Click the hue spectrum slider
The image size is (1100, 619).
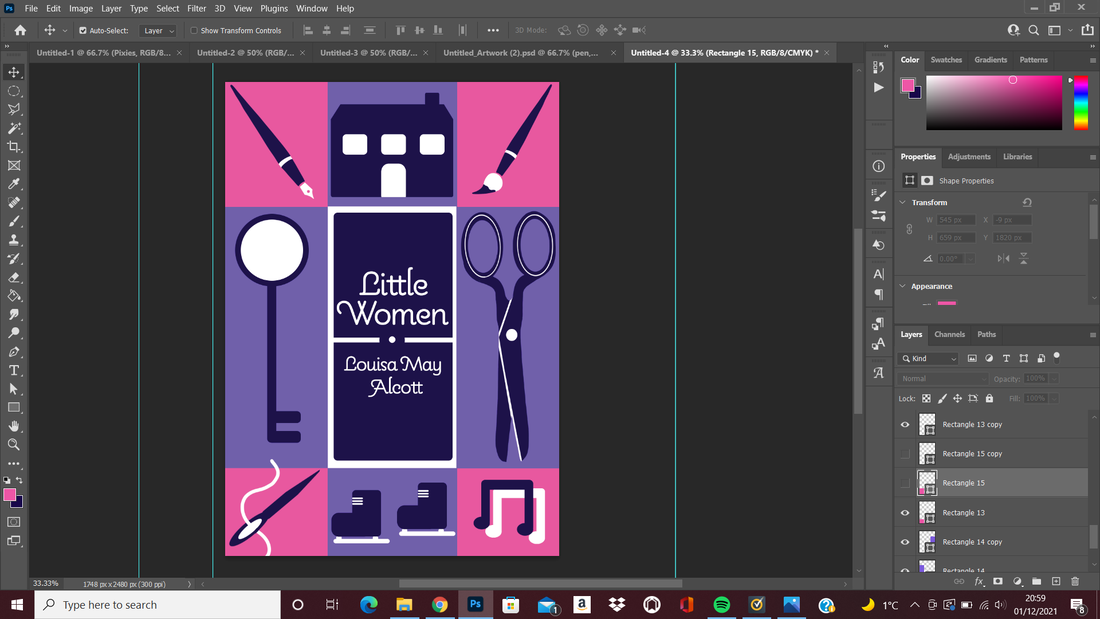click(x=1081, y=102)
